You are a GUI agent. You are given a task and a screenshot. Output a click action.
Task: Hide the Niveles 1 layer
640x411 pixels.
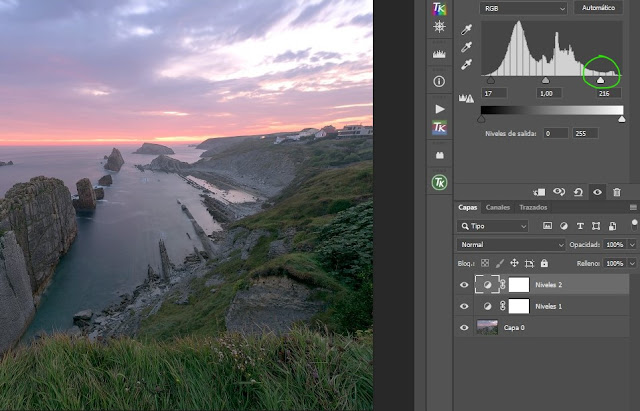pos(464,306)
